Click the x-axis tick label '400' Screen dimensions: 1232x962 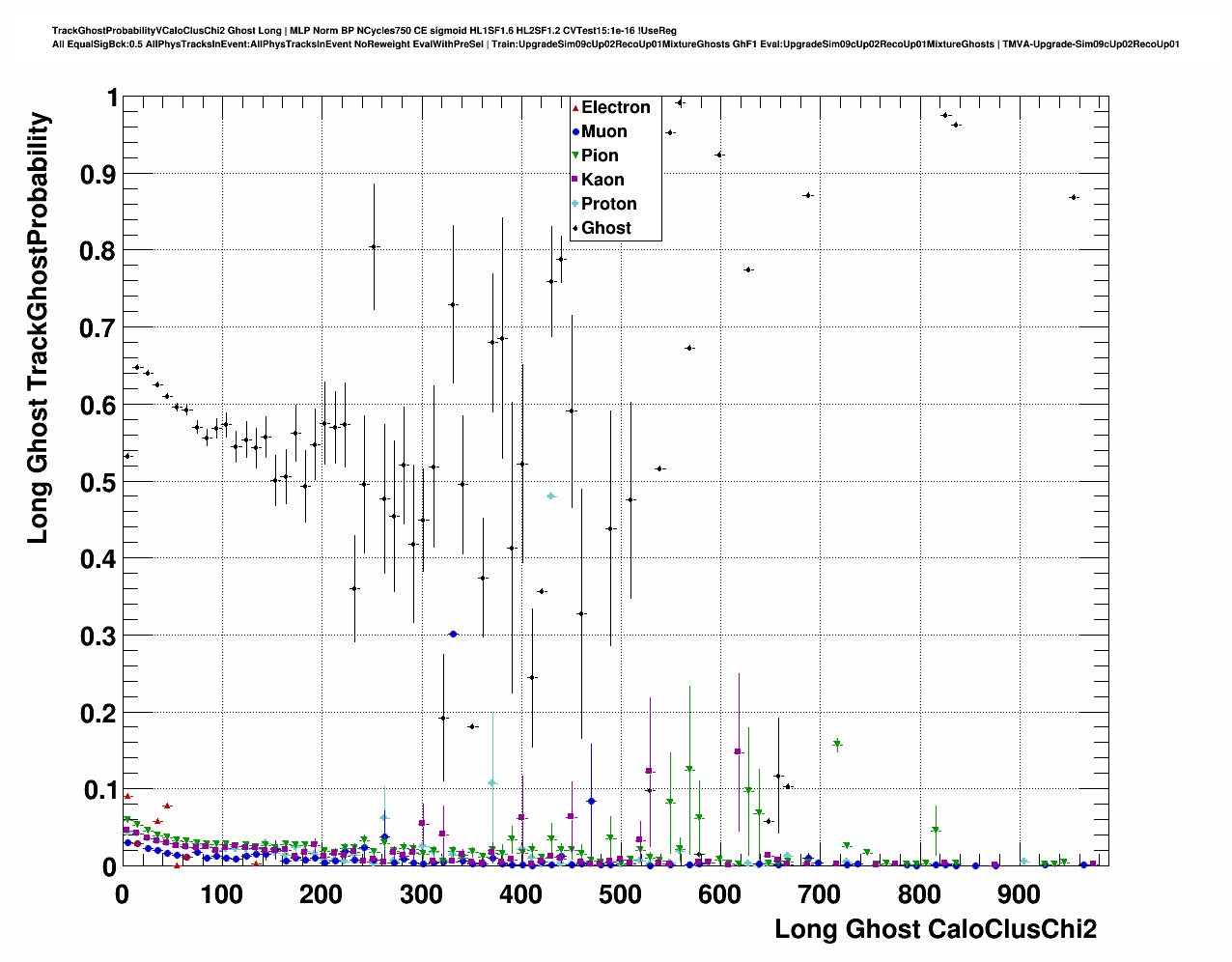coord(520,894)
